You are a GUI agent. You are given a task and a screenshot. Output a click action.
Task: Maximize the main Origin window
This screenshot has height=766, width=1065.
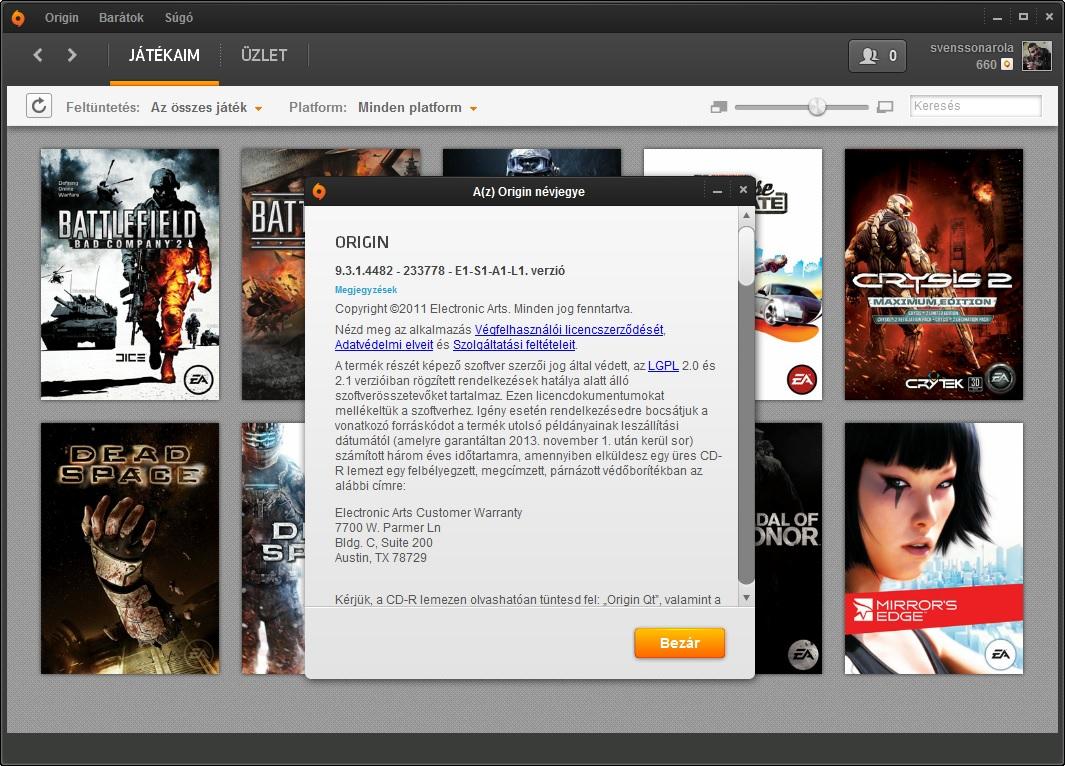click(1023, 16)
